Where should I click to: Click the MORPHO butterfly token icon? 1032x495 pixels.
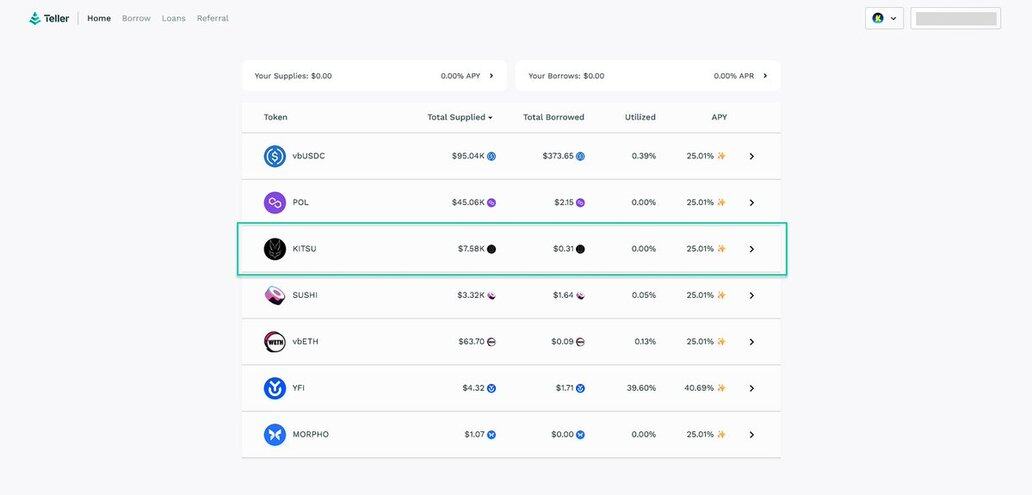275,435
